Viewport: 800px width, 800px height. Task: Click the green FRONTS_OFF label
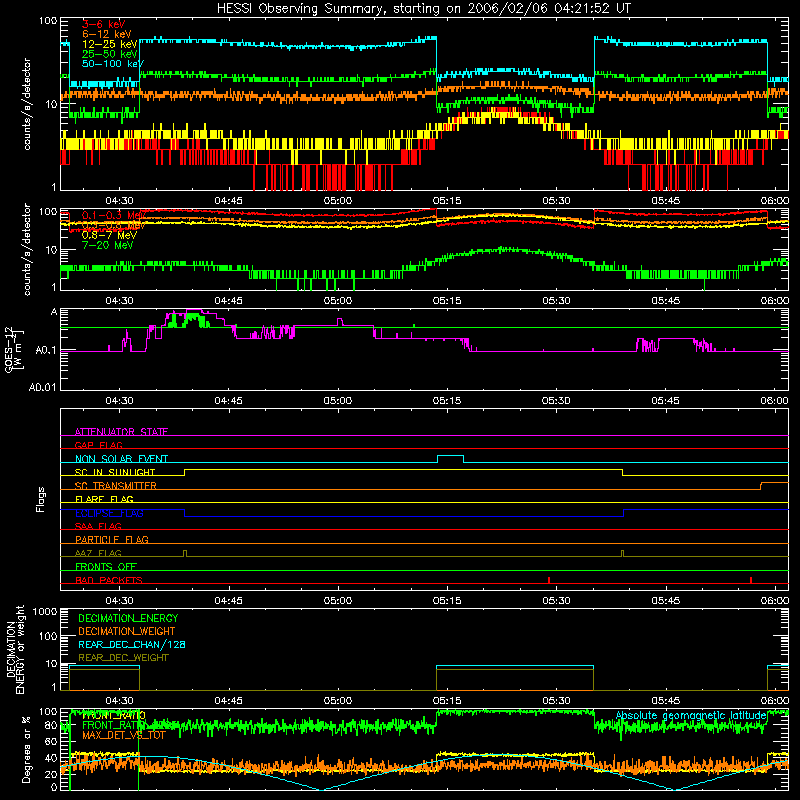106,567
